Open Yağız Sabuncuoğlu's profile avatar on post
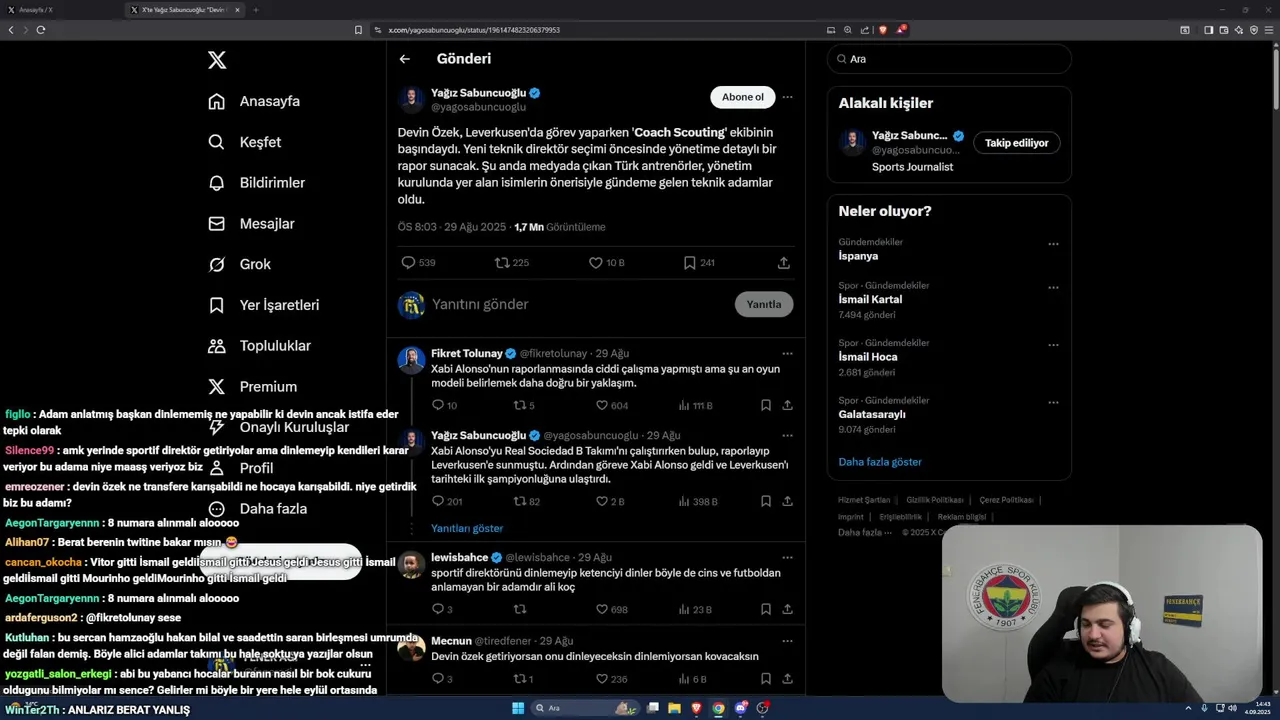The width and height of the screenshot is (1280, 720). (411, 99)
